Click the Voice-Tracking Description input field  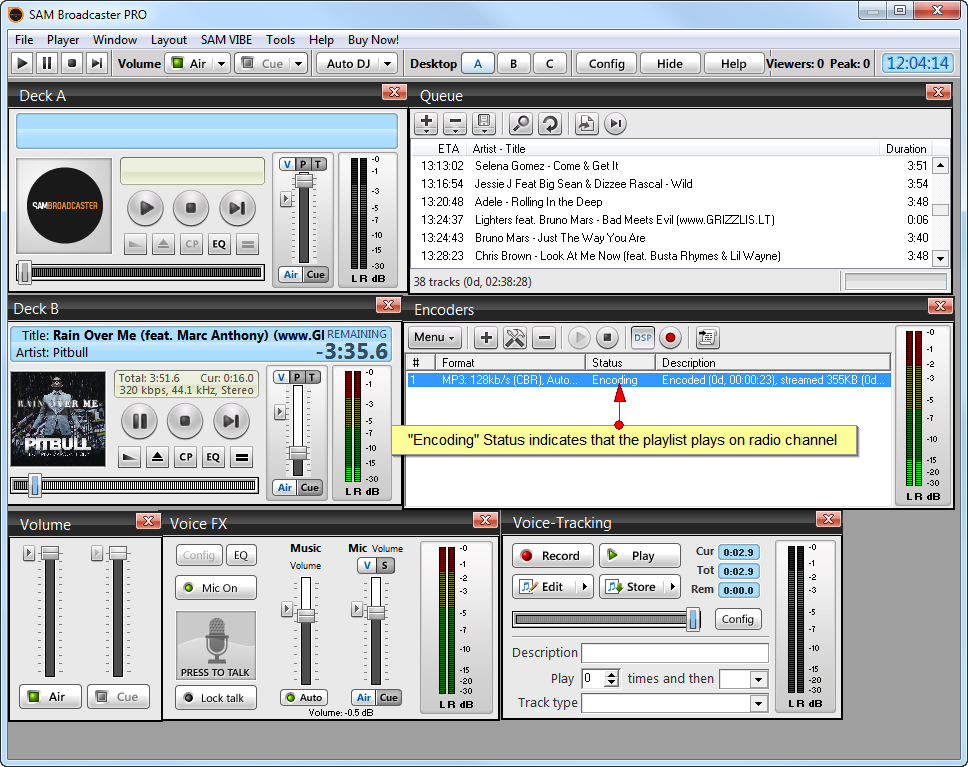click(x=675, y=653)
